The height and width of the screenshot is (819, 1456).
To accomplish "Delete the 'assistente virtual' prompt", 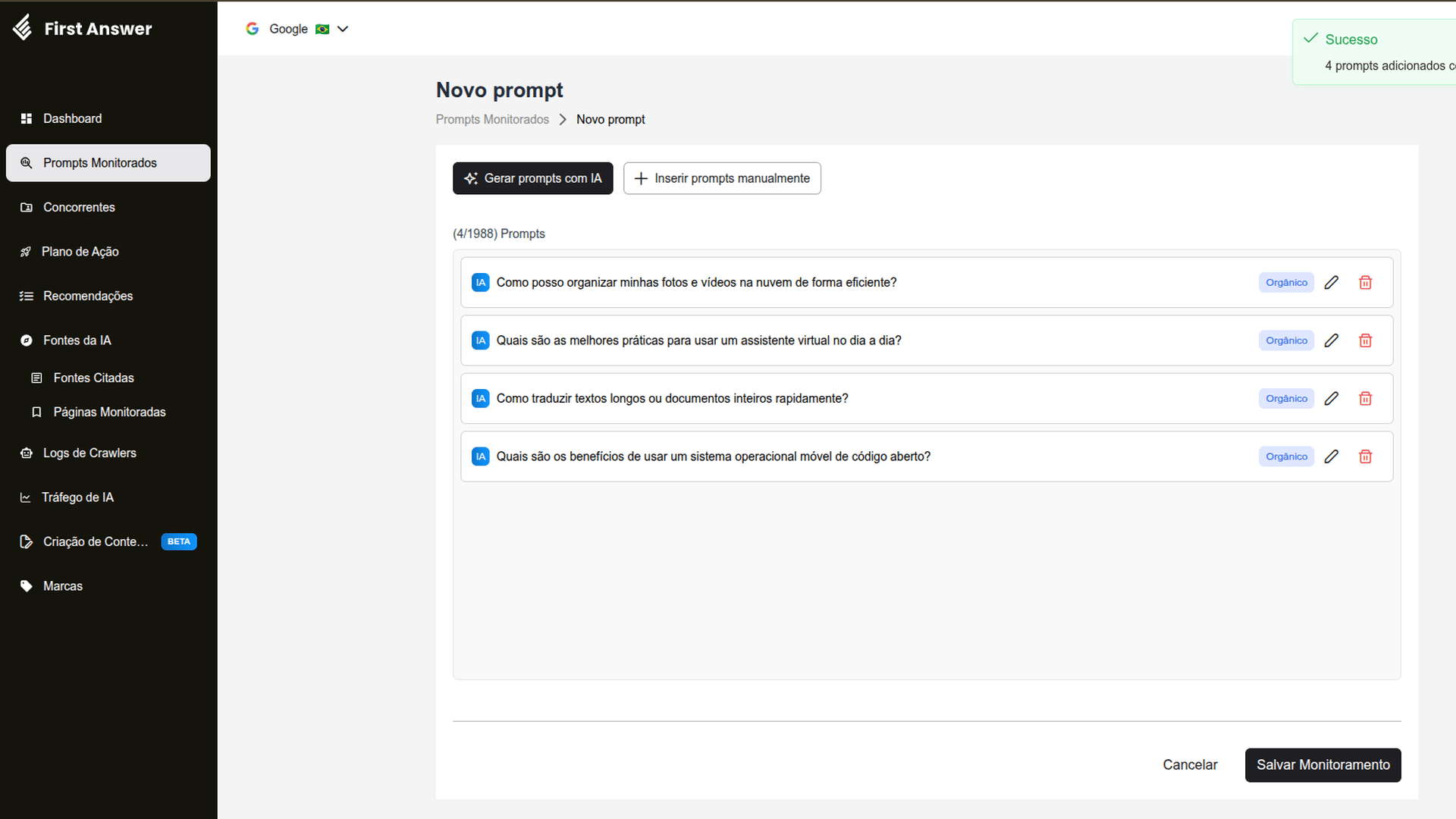I will pyautogui.click(x=1366, y=340).
